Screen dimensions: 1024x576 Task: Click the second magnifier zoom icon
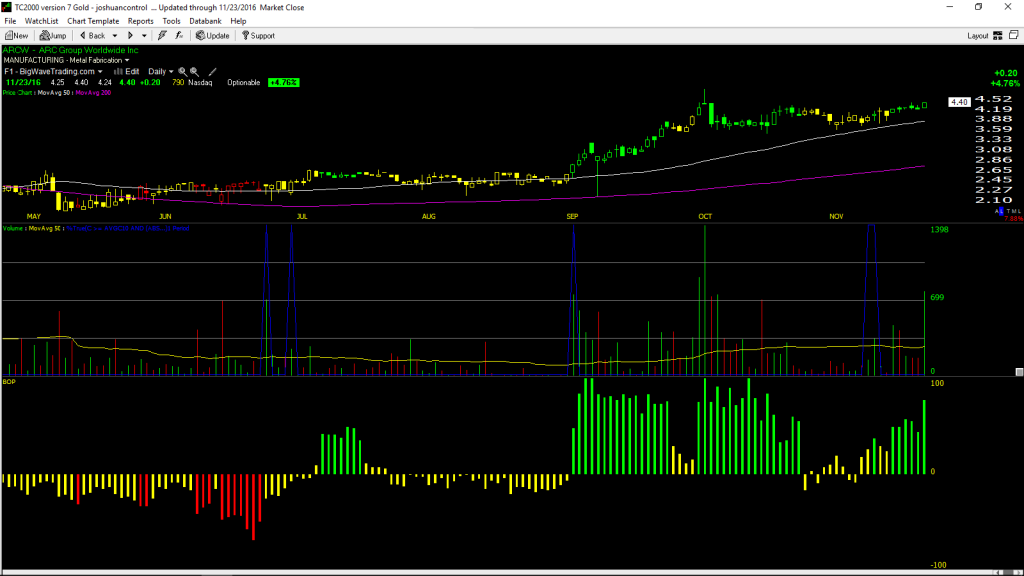click(195, 71)
